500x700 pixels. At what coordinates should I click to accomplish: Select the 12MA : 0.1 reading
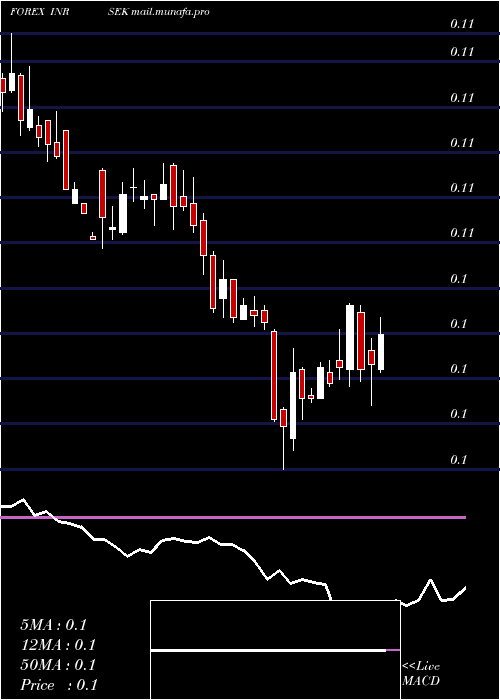coord(58,645)
